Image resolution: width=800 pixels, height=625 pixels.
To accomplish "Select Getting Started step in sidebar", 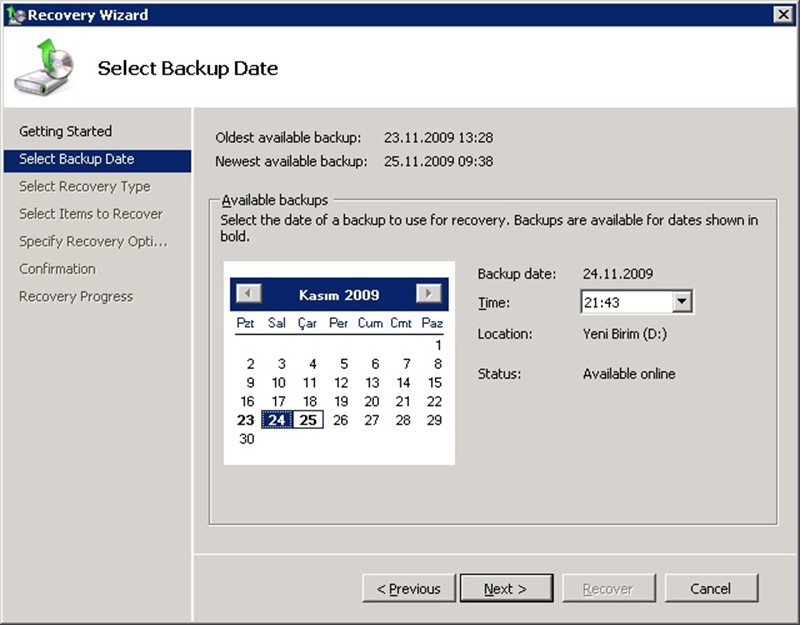I will [x=66, y=131].
